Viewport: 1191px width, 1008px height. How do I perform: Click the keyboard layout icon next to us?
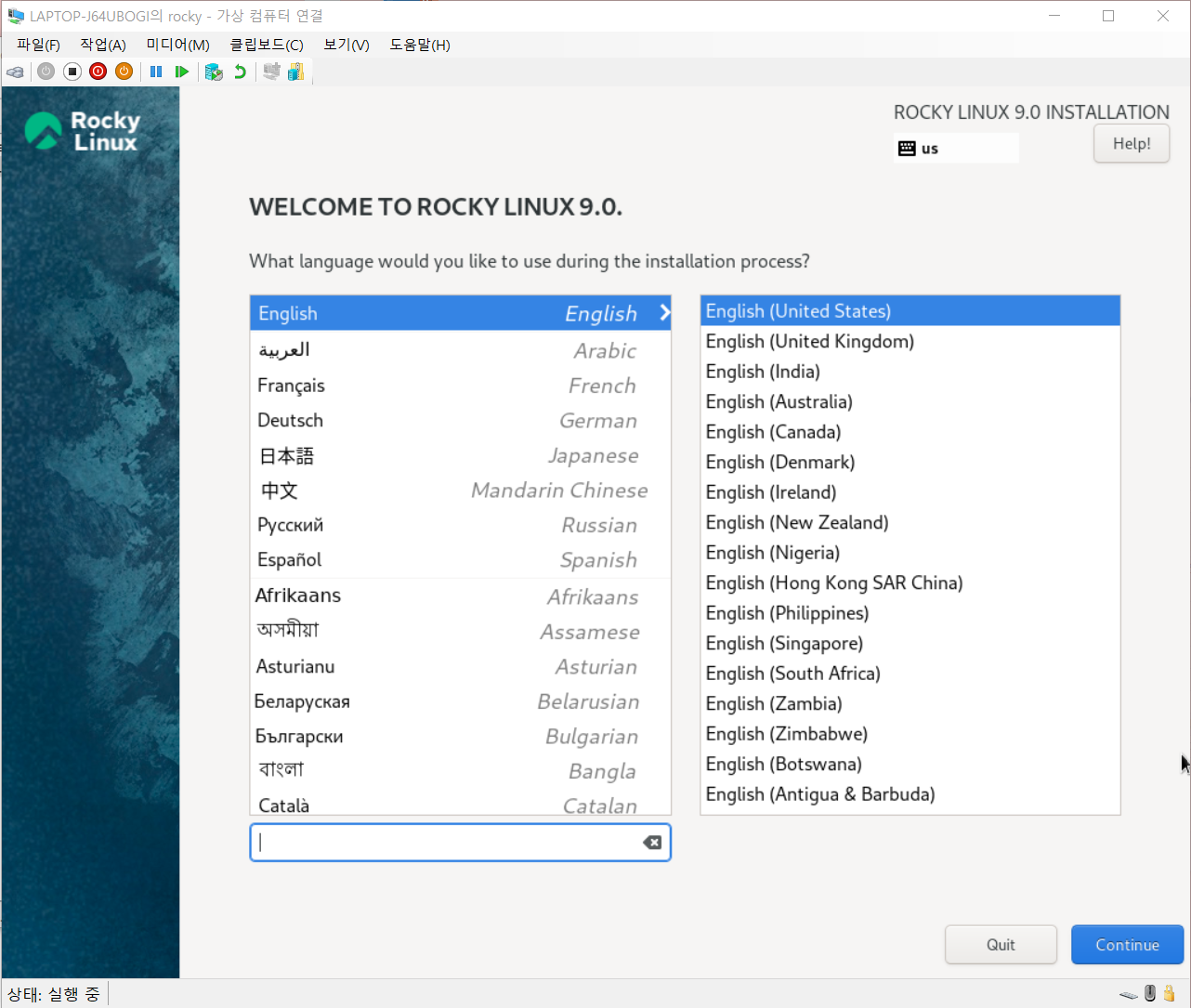click(907, 149)
